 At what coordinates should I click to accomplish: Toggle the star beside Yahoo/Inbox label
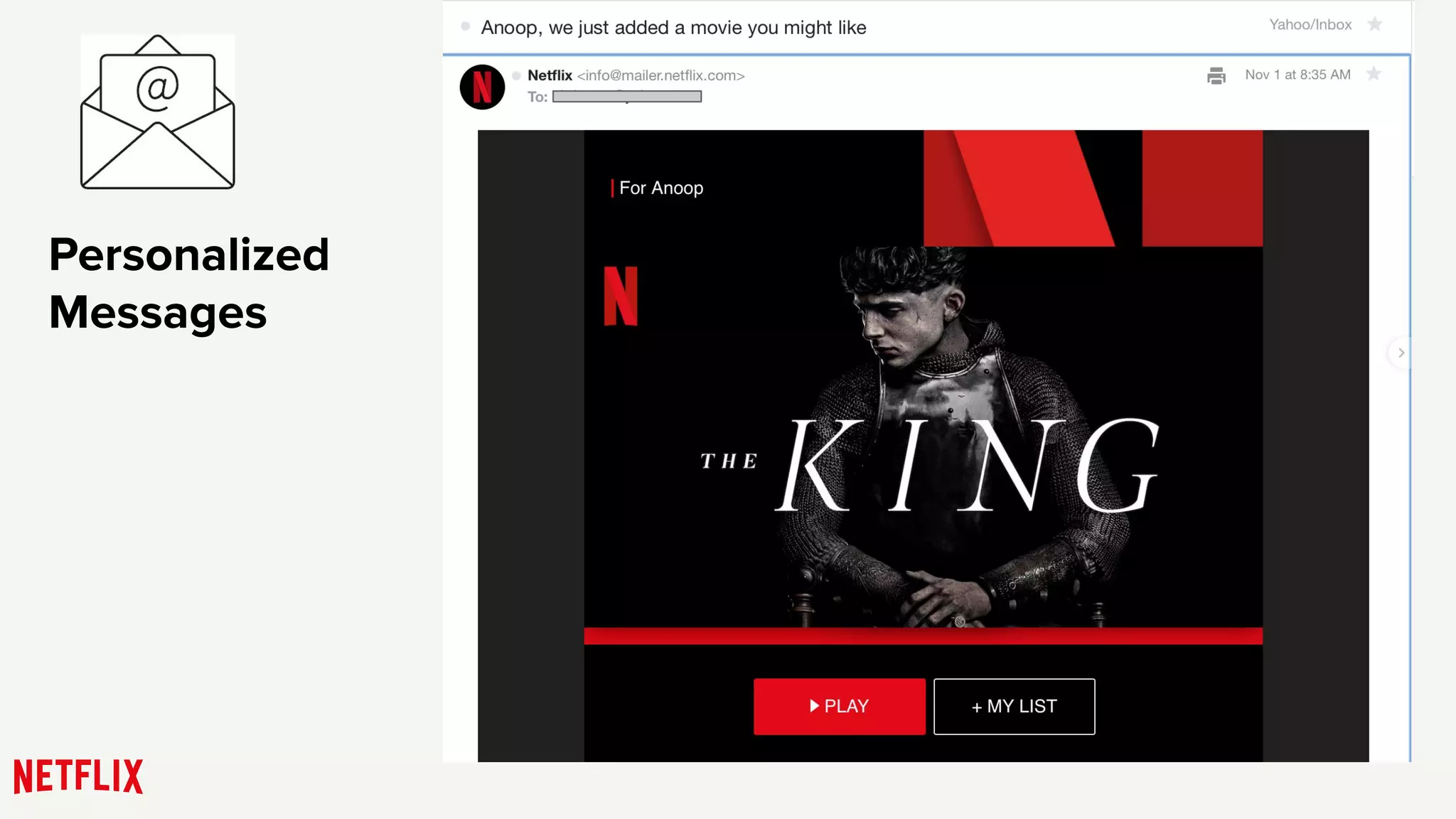tap(1375, 24)
